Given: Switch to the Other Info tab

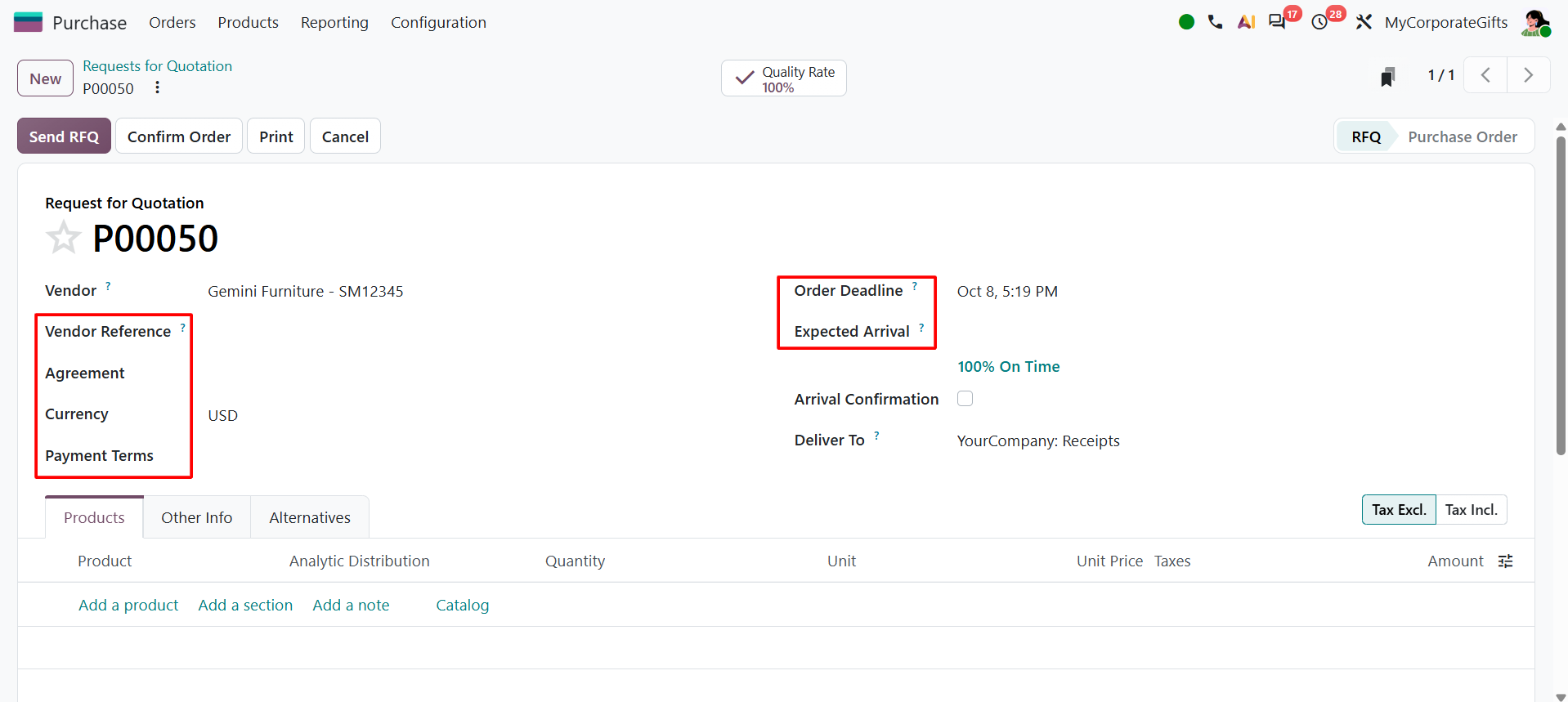Looking at the screenshot, I should 196,517.
